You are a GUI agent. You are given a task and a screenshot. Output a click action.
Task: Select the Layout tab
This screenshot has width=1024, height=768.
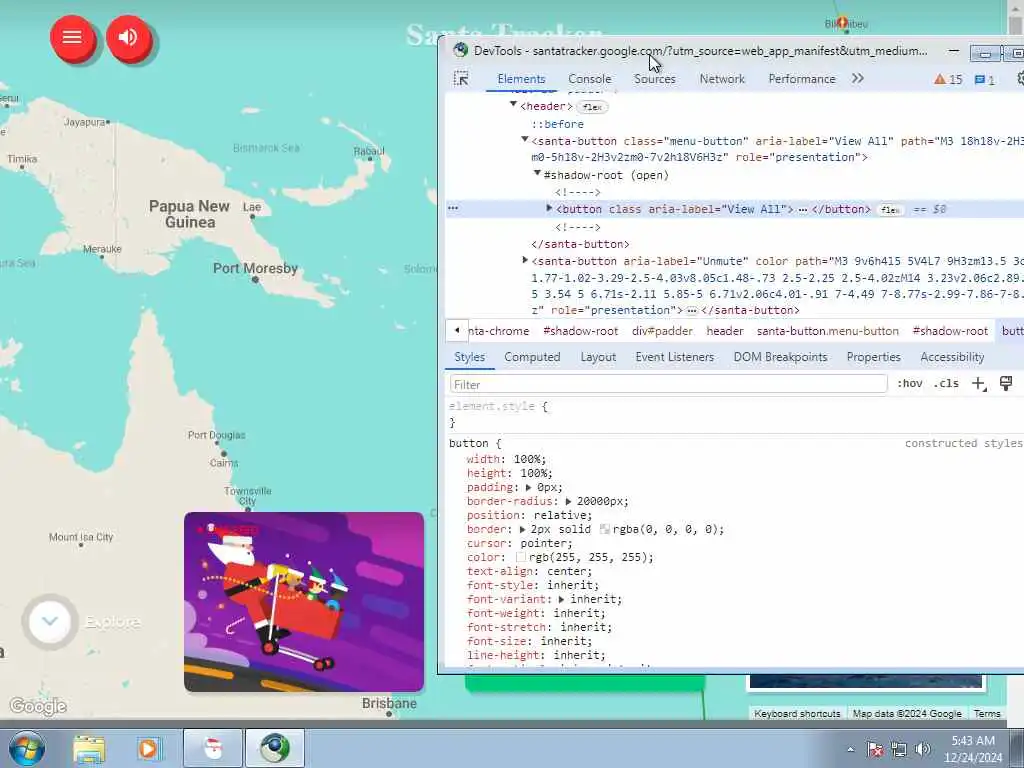point(598,357)
